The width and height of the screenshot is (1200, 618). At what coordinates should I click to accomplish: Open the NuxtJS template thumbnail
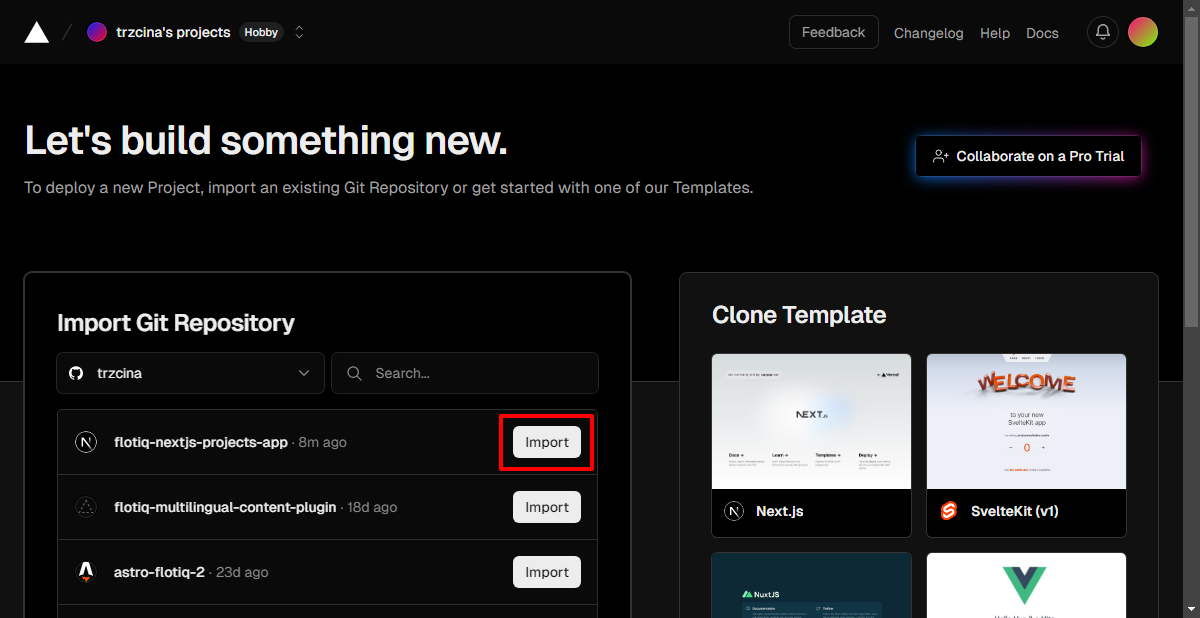tap(811, 585)
